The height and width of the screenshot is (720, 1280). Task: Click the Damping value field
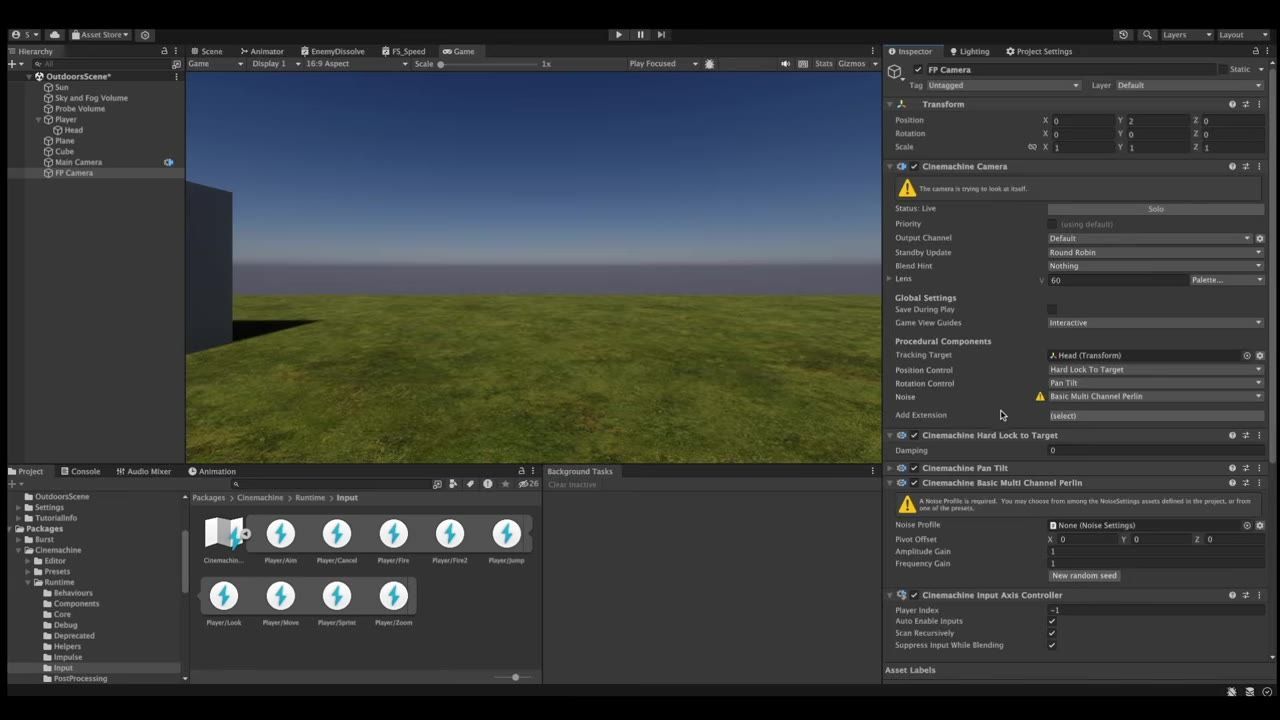(x=1155, y=451)
